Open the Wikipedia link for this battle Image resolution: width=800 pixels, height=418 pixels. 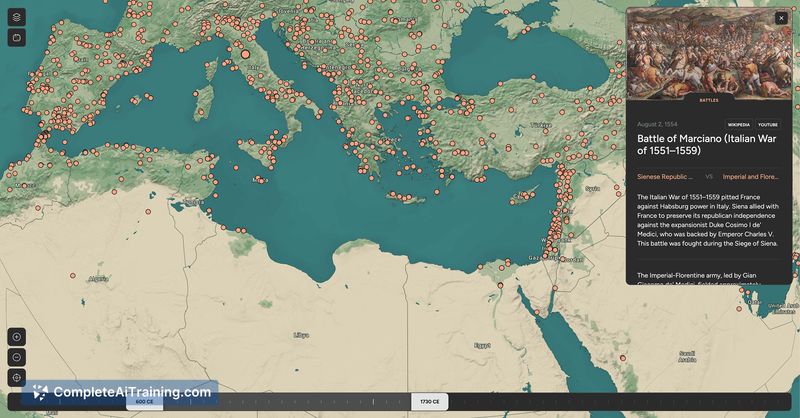(738, 125)
